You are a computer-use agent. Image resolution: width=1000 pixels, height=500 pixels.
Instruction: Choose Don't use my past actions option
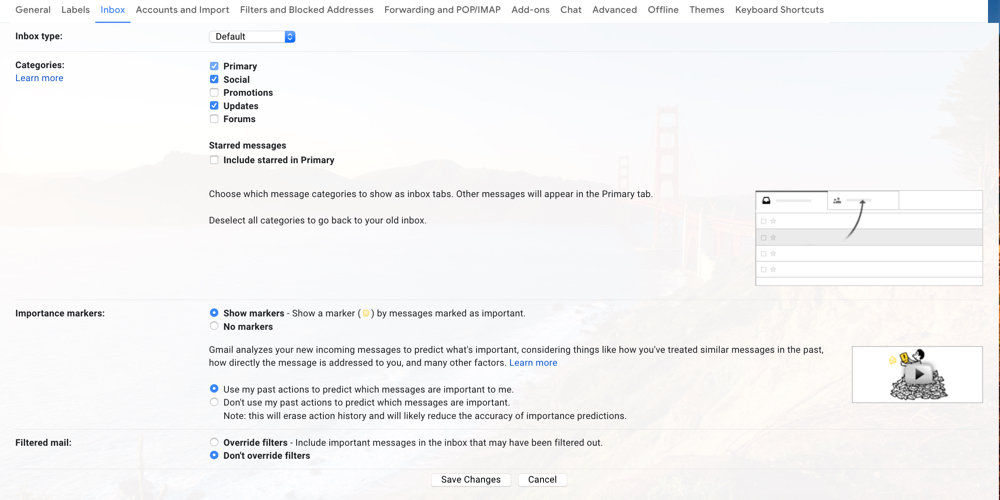(214, 403)
